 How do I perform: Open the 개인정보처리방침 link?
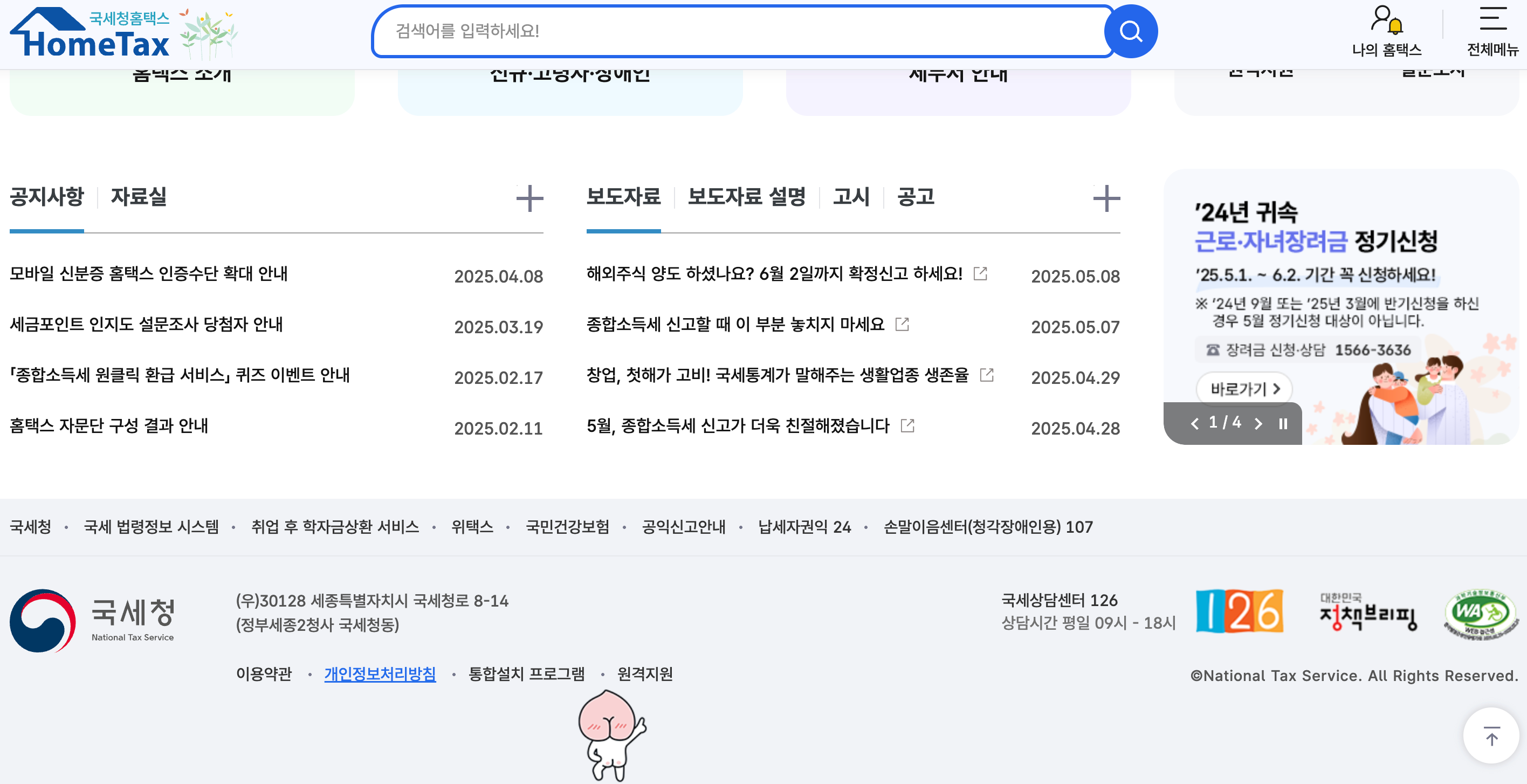click(380, 674)
